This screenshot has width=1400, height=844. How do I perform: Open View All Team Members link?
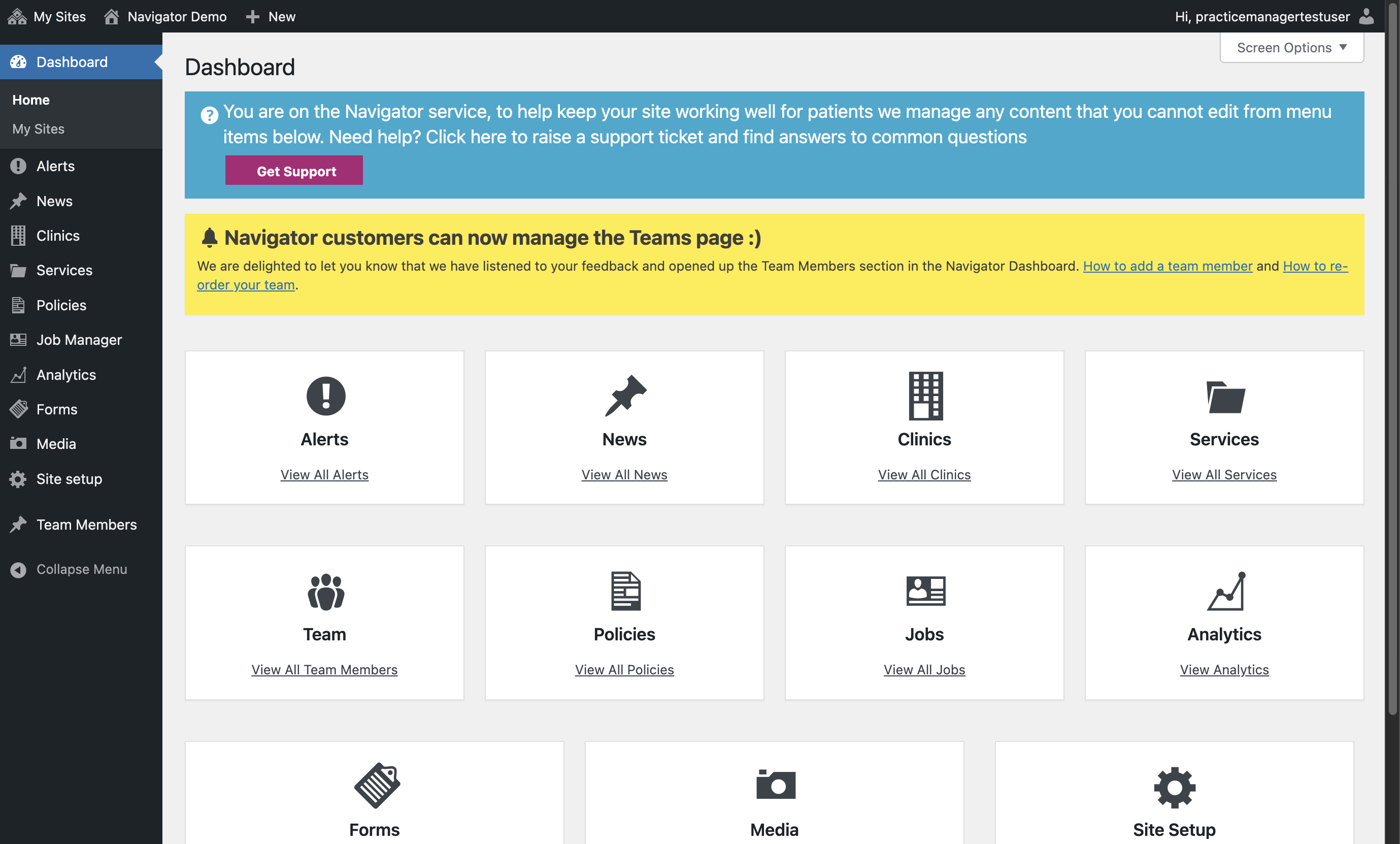pos(324,669)
